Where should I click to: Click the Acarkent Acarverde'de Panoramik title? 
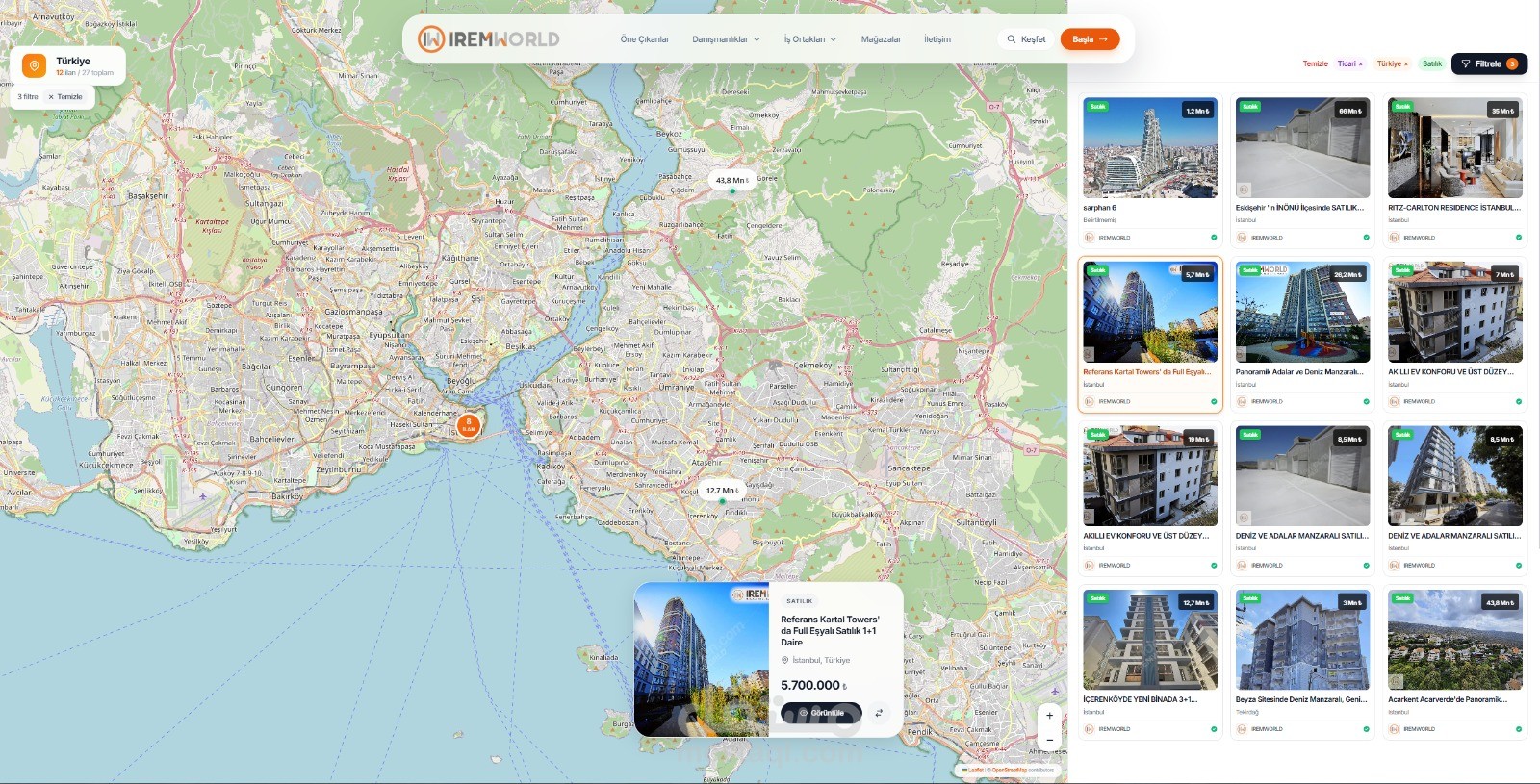coord(1448,699)
